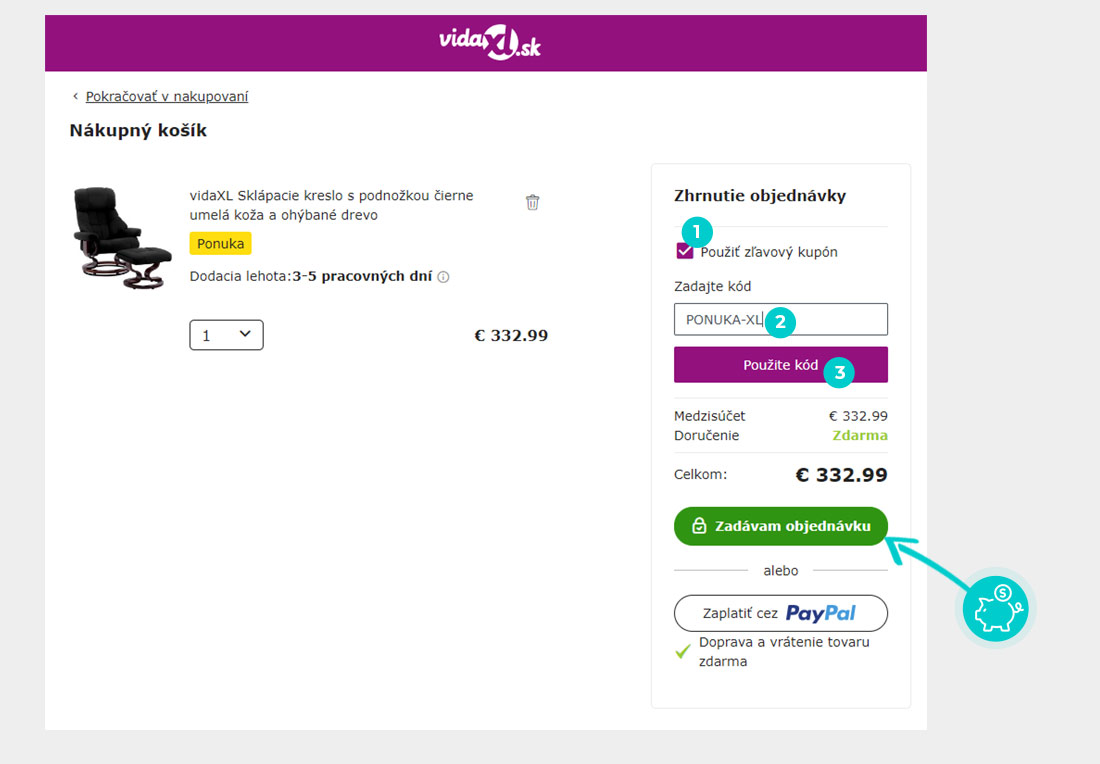Click the step 1 teal badge
This screenshot has height=764, width=1100.
click(x=697, y=233)
